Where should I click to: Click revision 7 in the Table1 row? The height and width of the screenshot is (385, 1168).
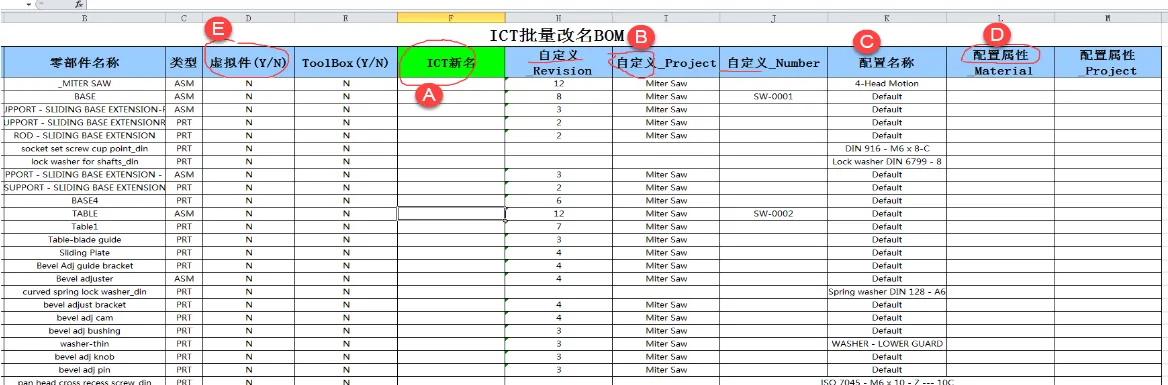(x=559, y=226)
